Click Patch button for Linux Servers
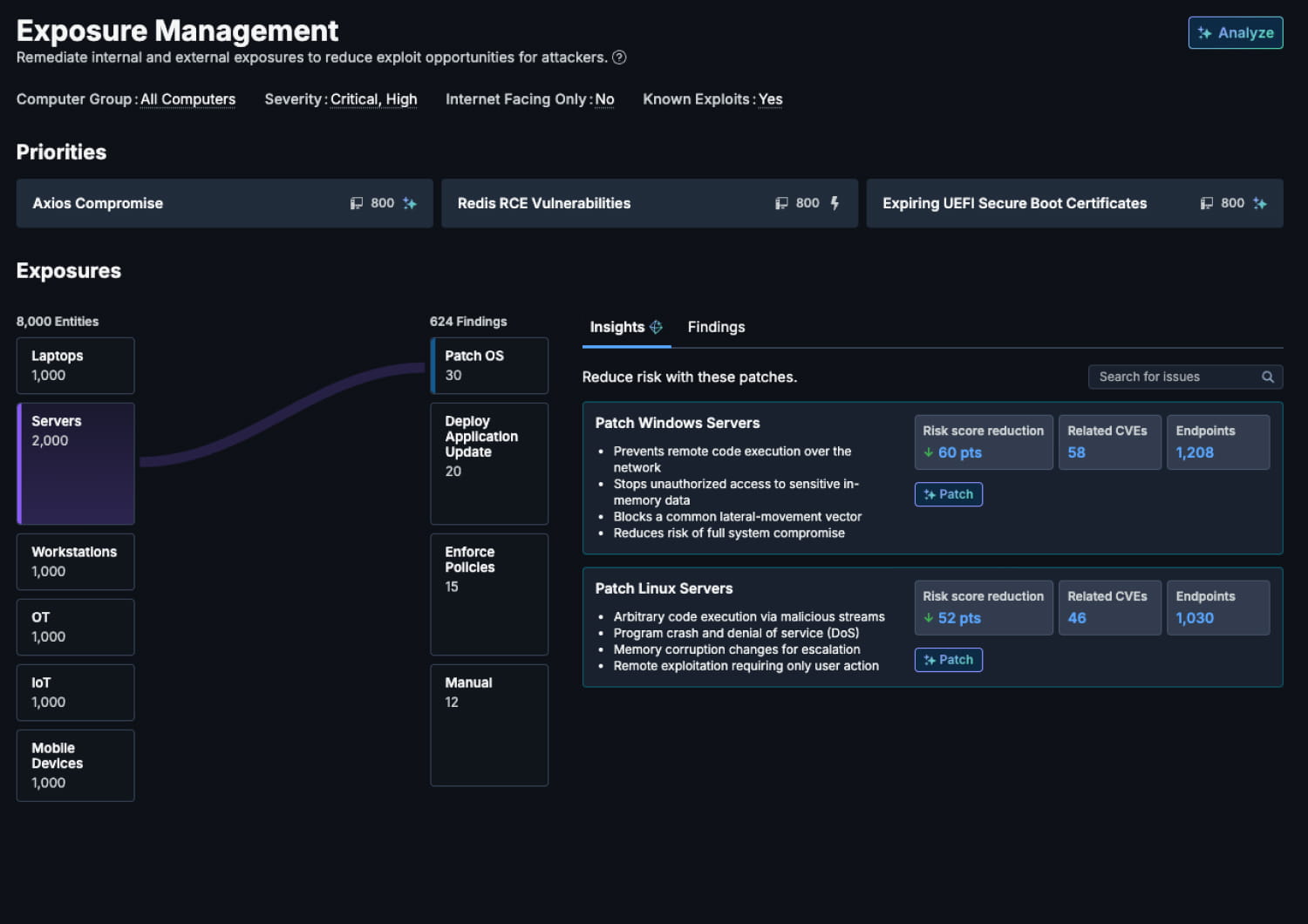Viewport: 1308px width, 924px height. [949, 660]
